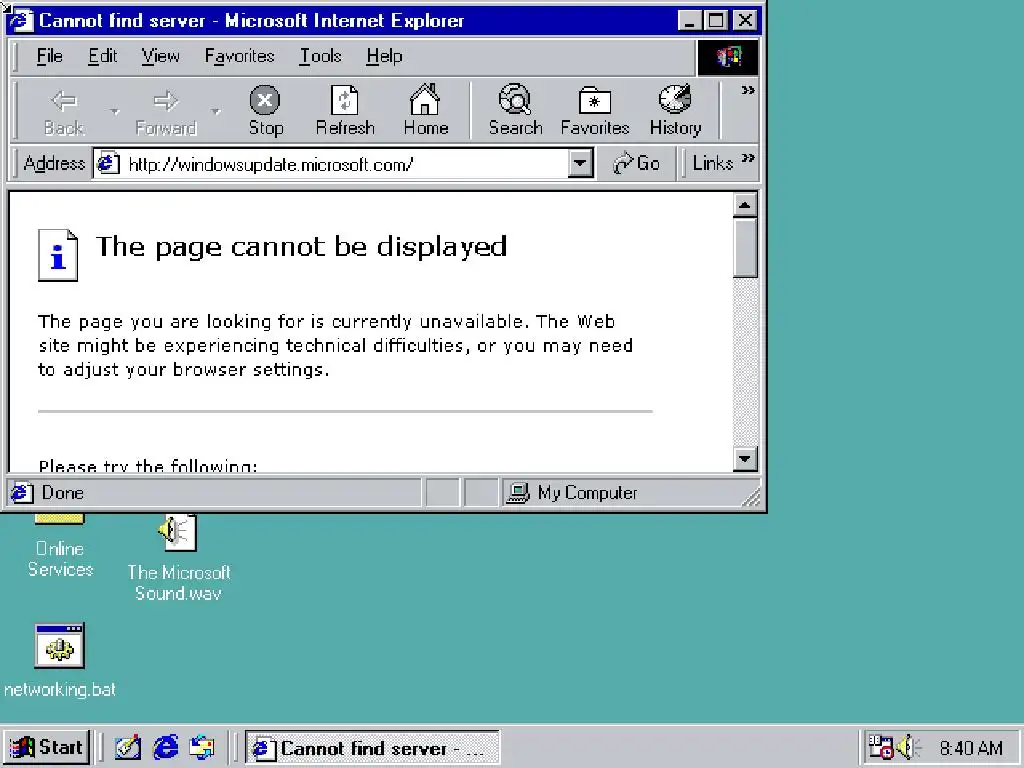Open the Back button history dropdown arrow

[x=115, y=112]
